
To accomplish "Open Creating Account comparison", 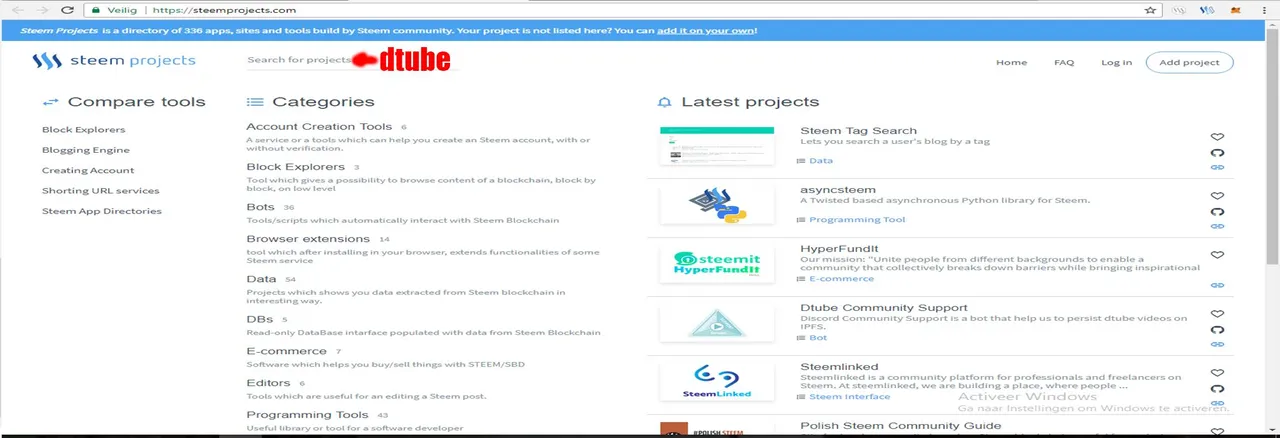I will pos(87,170).
